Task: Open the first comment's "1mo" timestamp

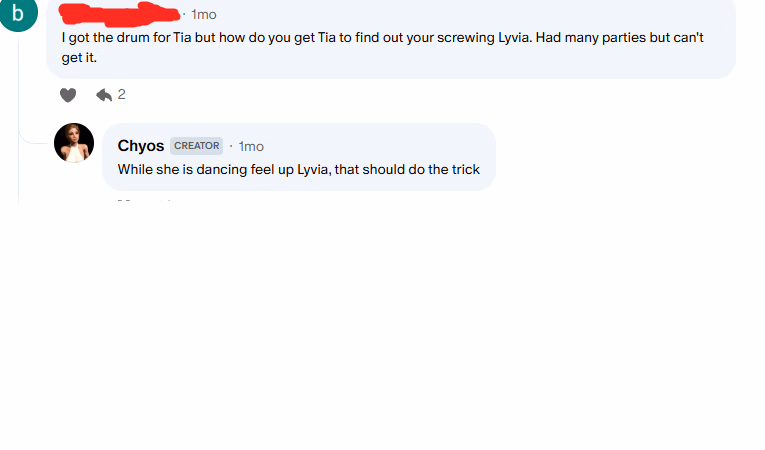Action: click(x=203, y=15)
